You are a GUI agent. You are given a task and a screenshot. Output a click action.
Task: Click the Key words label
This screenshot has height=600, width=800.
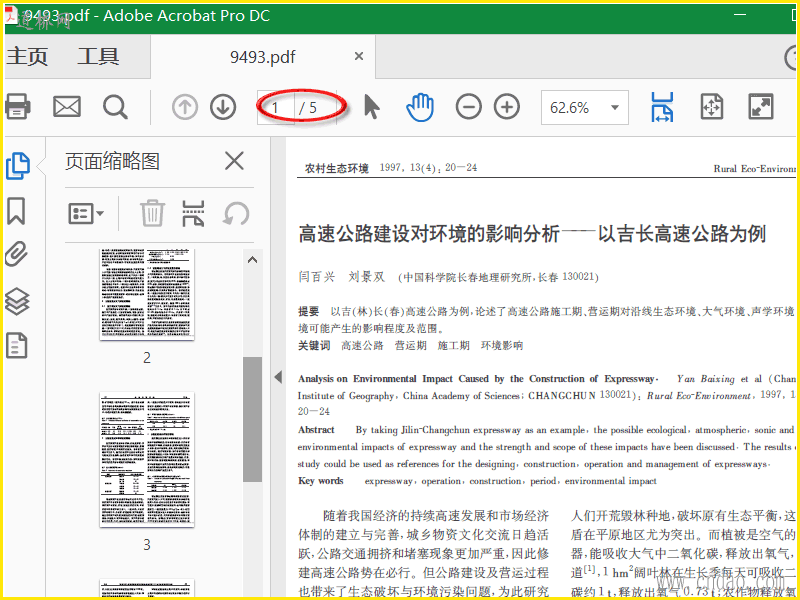tap(320, 481)
